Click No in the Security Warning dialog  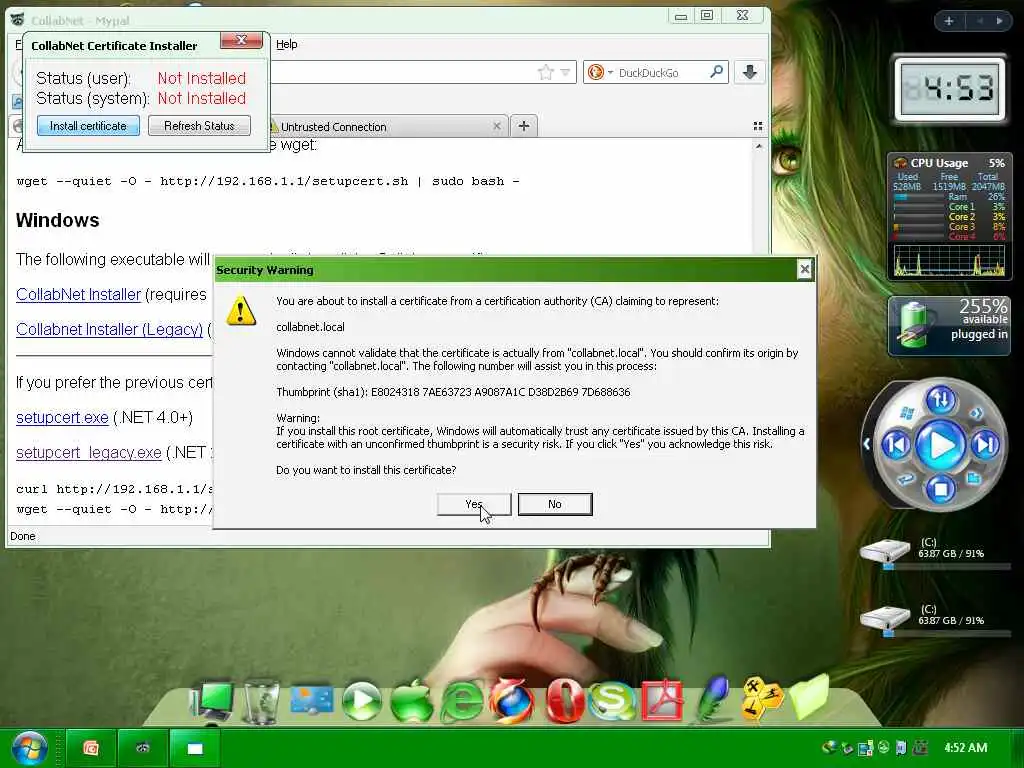555,504
